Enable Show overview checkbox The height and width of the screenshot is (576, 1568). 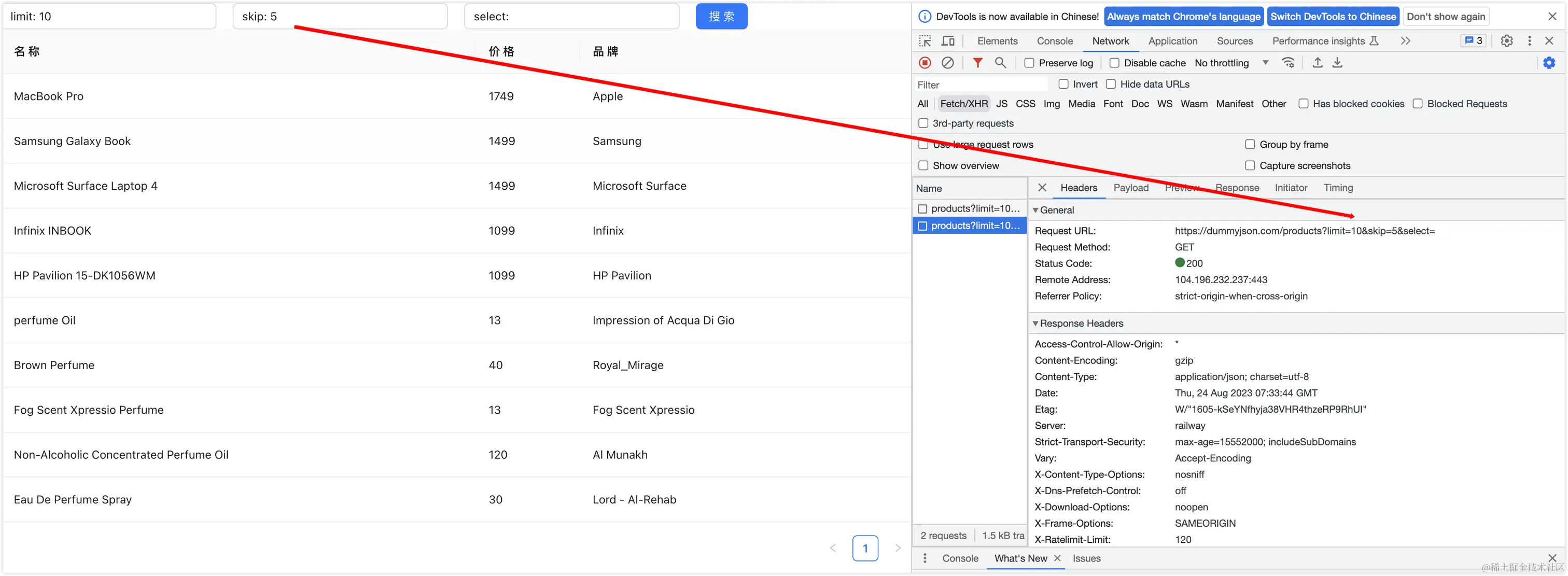(923, 165)
